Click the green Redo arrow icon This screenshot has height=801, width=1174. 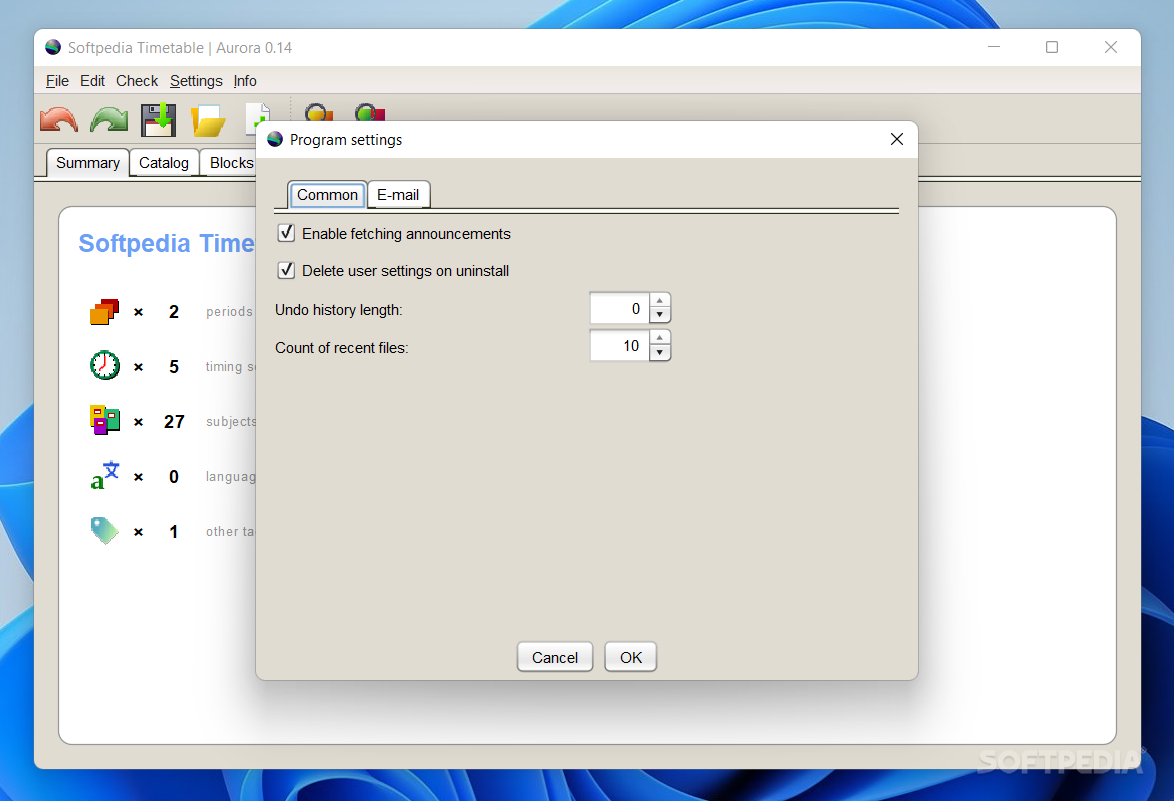coord(109,120)
